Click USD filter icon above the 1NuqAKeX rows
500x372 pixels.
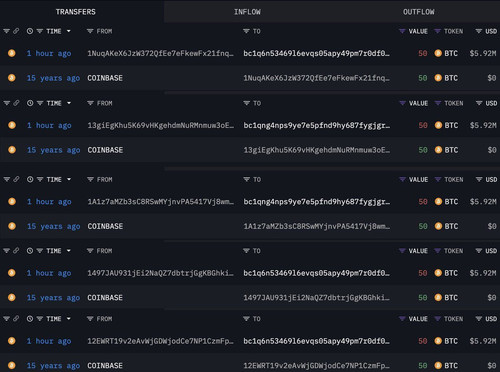(x=479, y=31)
